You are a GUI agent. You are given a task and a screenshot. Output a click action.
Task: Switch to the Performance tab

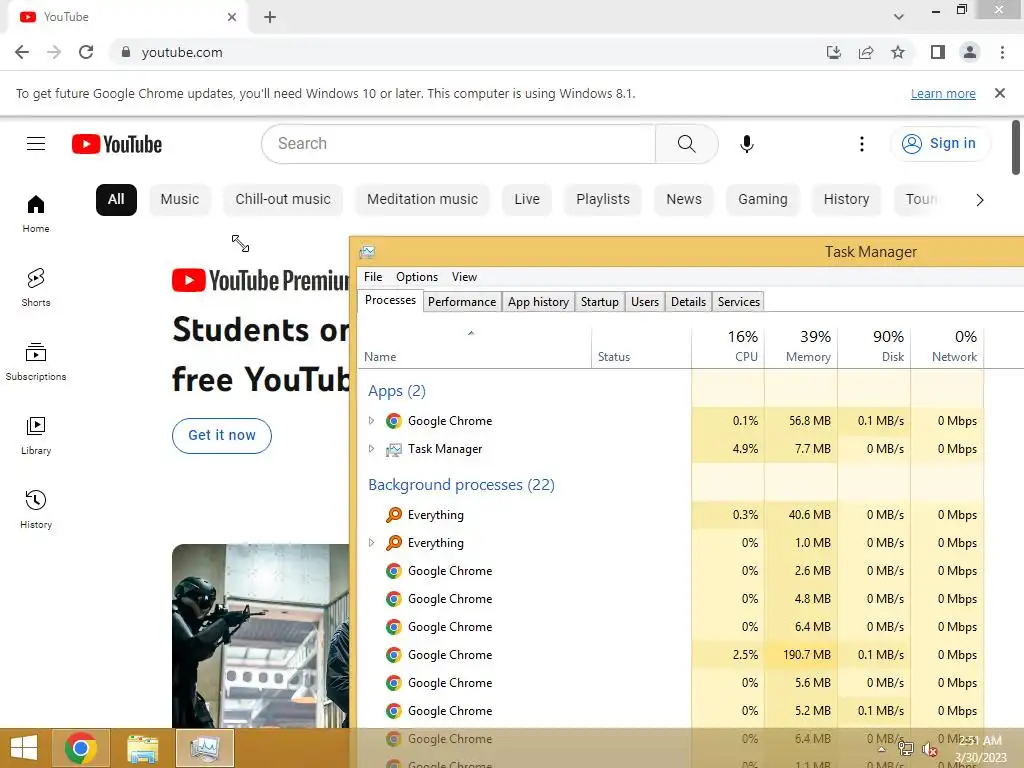(x=462, y=302)
